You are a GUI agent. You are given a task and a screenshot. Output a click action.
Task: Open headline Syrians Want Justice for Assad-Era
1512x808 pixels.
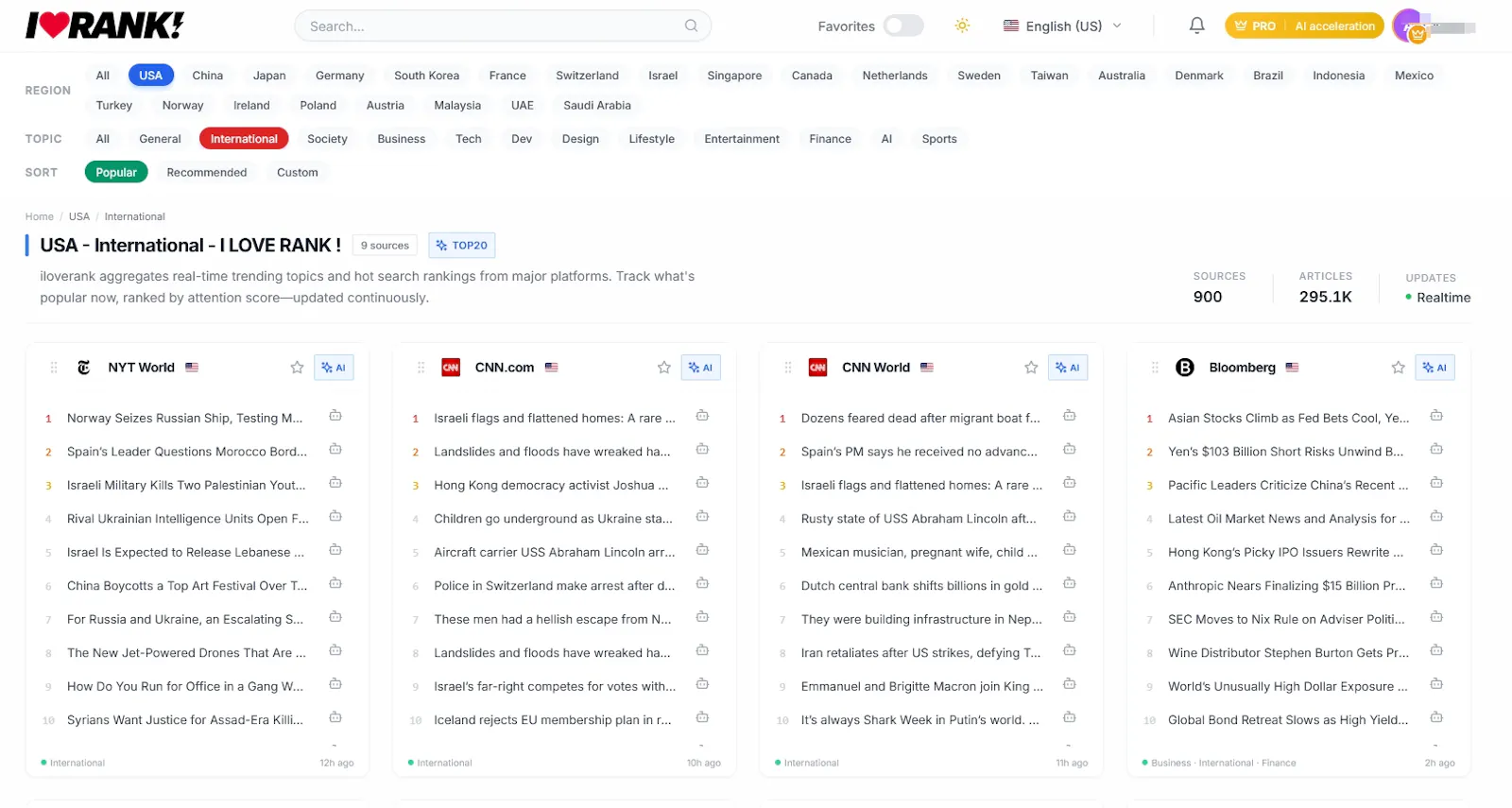coord(185,720)
